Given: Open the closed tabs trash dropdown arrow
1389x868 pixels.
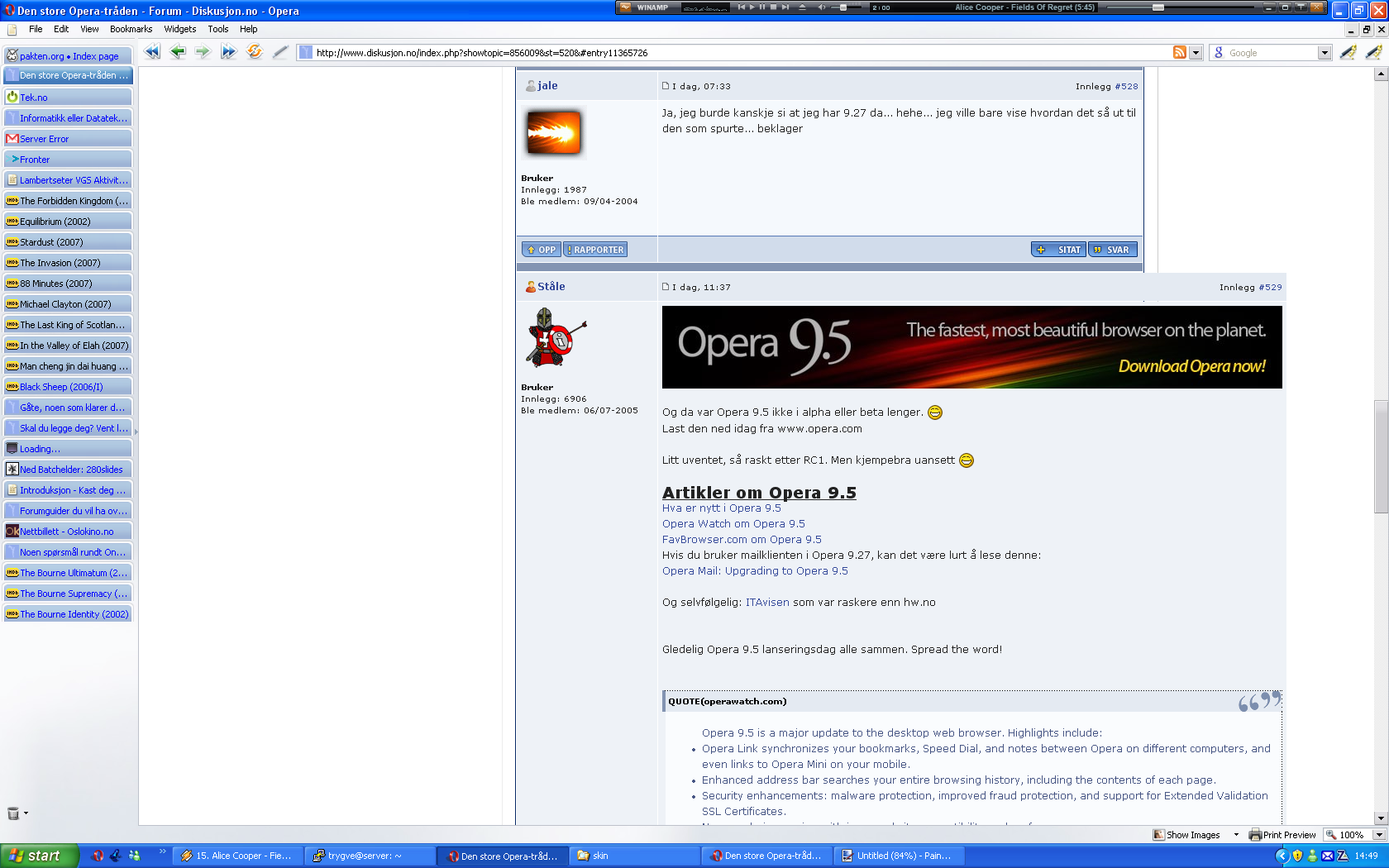Looking at the screenshot, I should pyautogui.click(x=26, y=813).
